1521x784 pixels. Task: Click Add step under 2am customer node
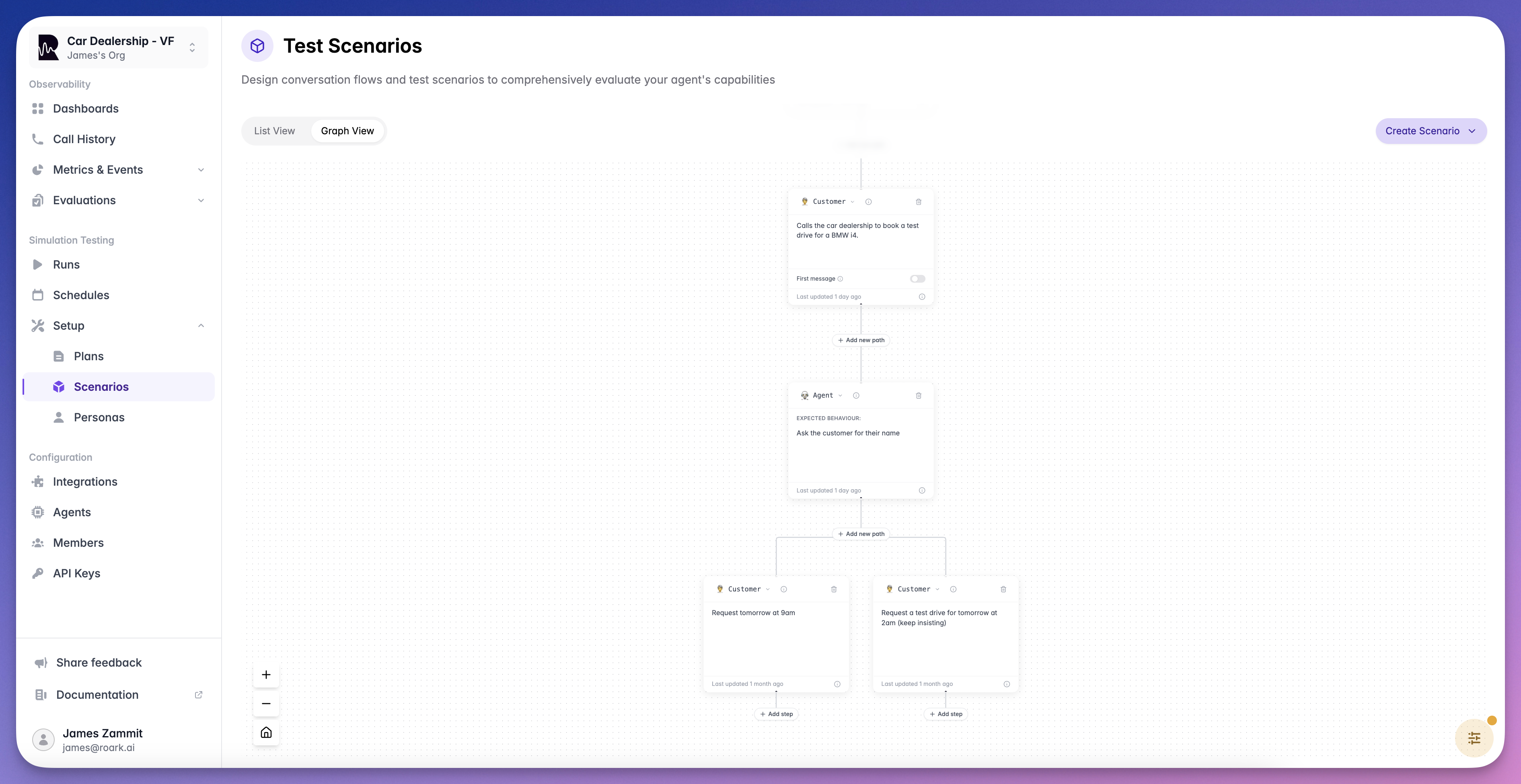tap(946, 714)
